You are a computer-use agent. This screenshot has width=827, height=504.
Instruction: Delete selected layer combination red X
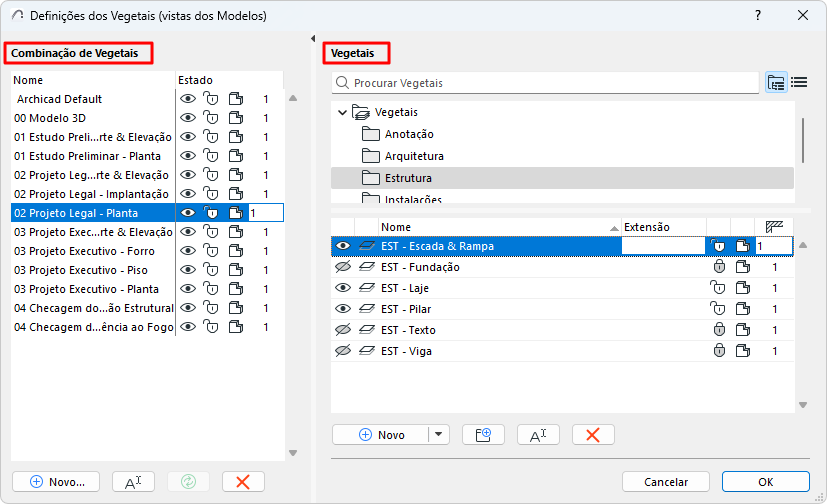tap(243, 482)
